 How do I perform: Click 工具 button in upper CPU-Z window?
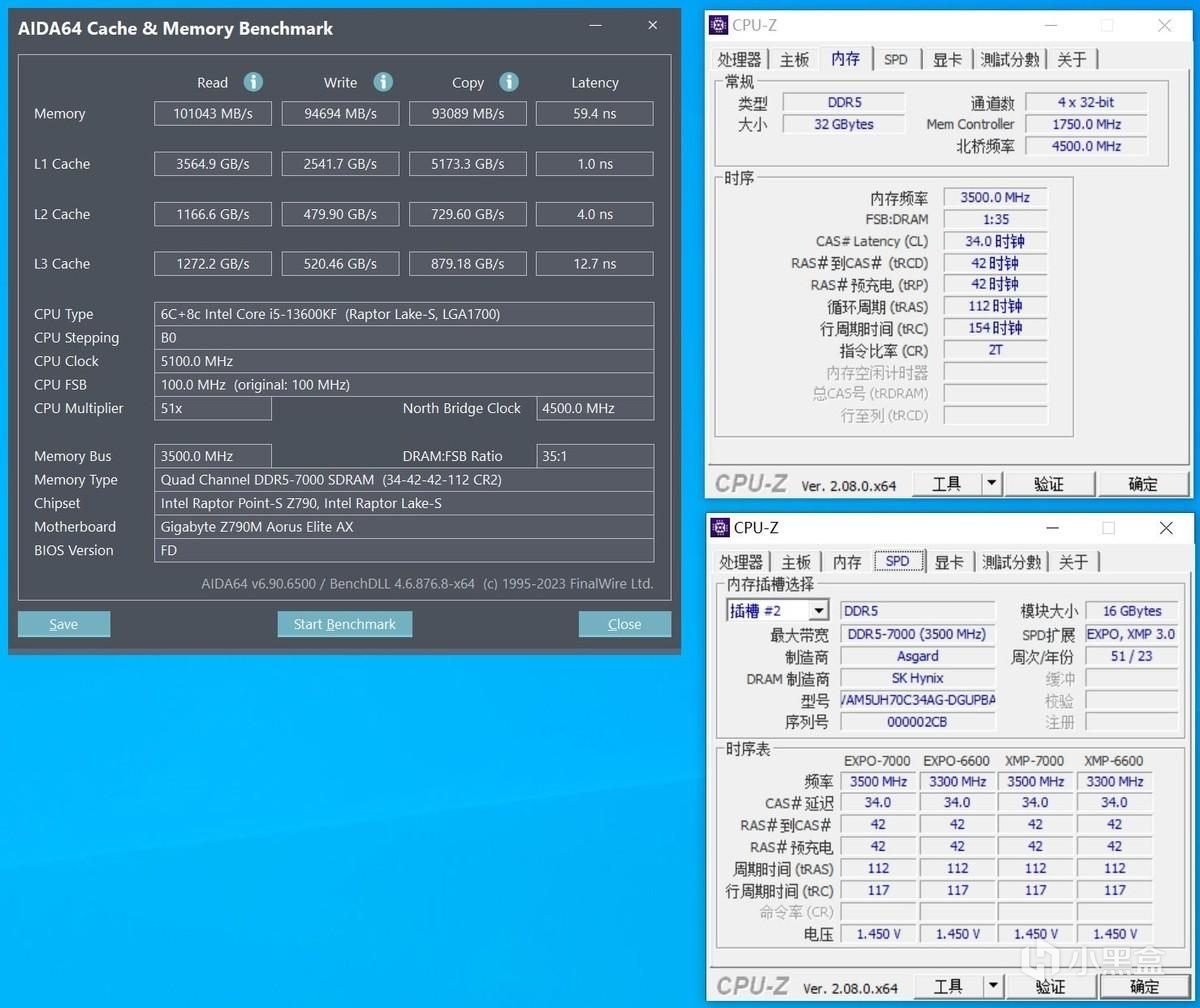pyautogui.click(x=947, y=484)
